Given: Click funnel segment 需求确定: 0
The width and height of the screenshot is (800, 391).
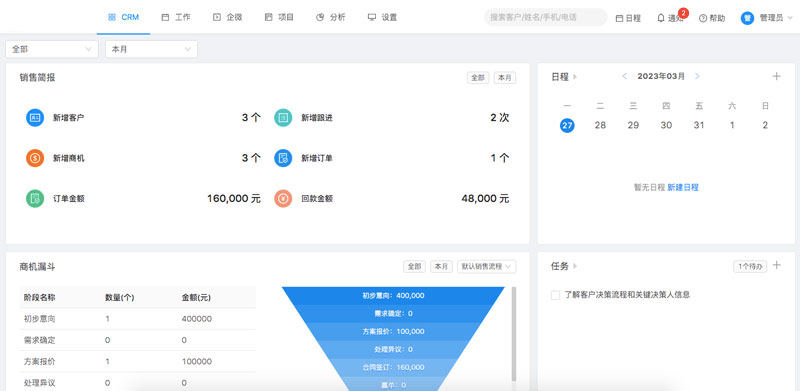Looking at the screenshot, I should pyautogui.click(x=393, y=313).
